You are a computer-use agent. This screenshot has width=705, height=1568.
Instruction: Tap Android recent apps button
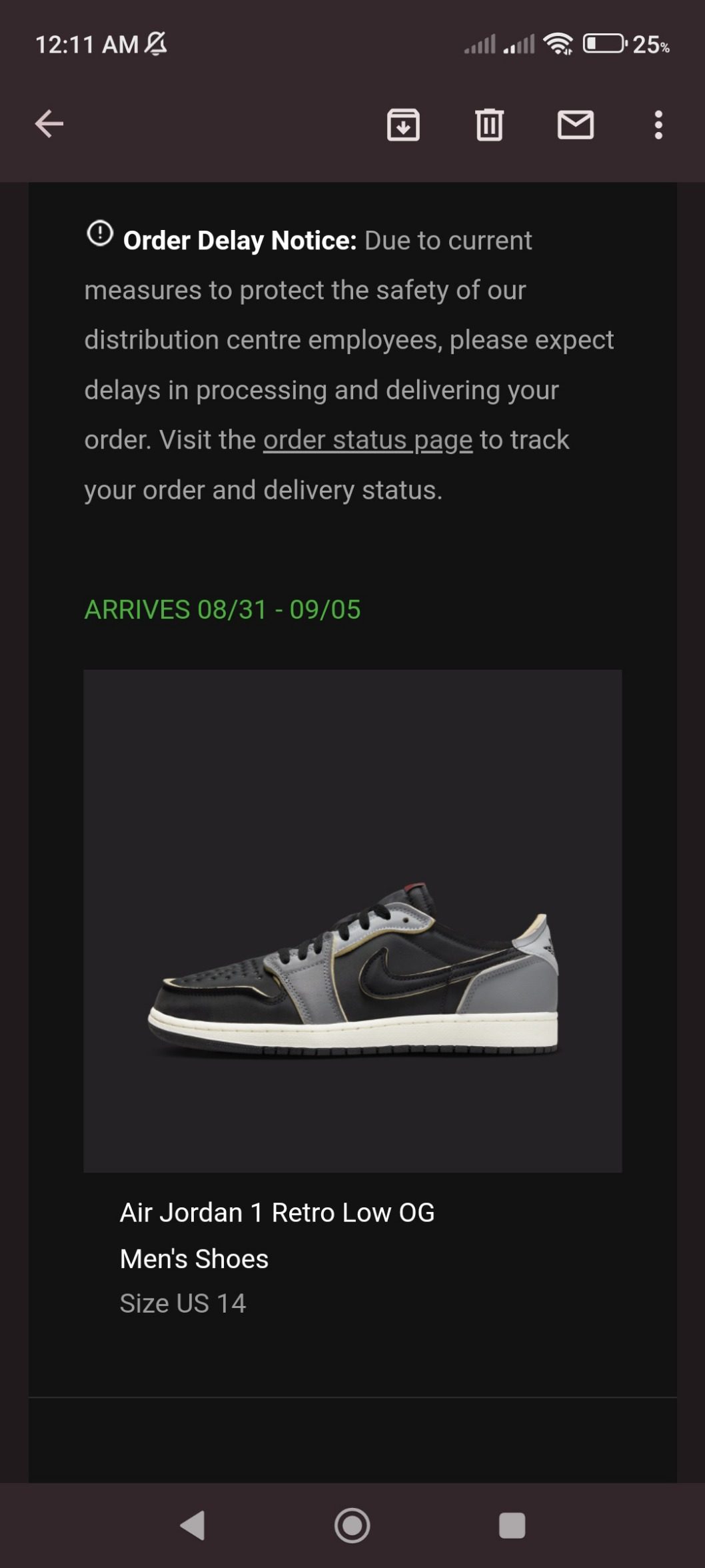pyautogui.click(x=512, y=1525)
